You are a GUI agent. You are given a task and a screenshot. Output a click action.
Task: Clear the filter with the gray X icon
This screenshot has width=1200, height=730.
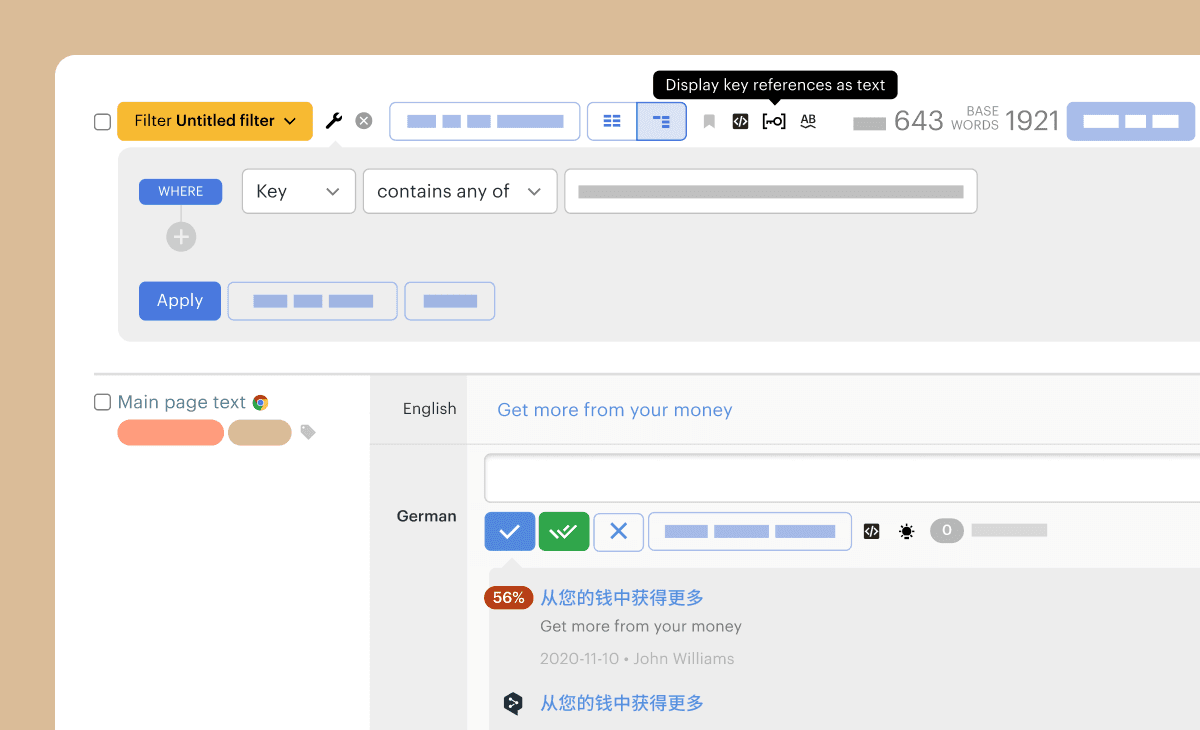pyautogui.click(x=364, y=121)
